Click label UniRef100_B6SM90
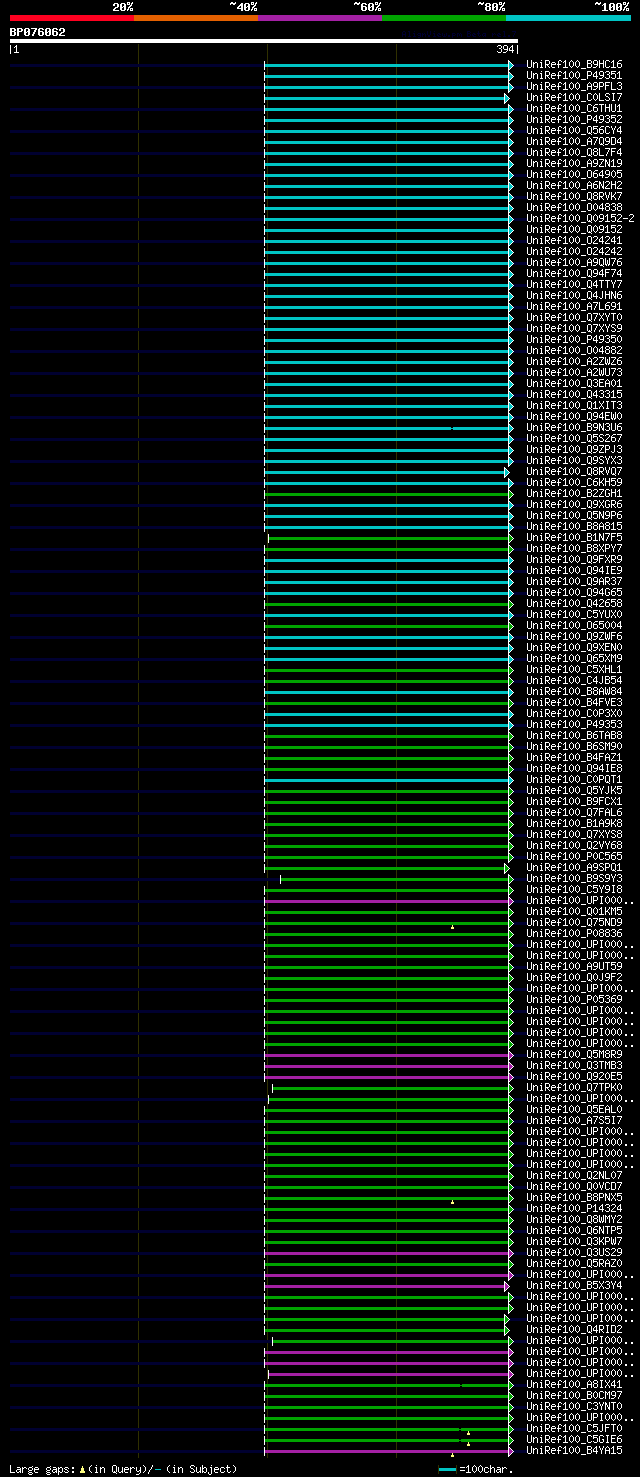Screen dimensions: 640x1477 pos(574,746)
